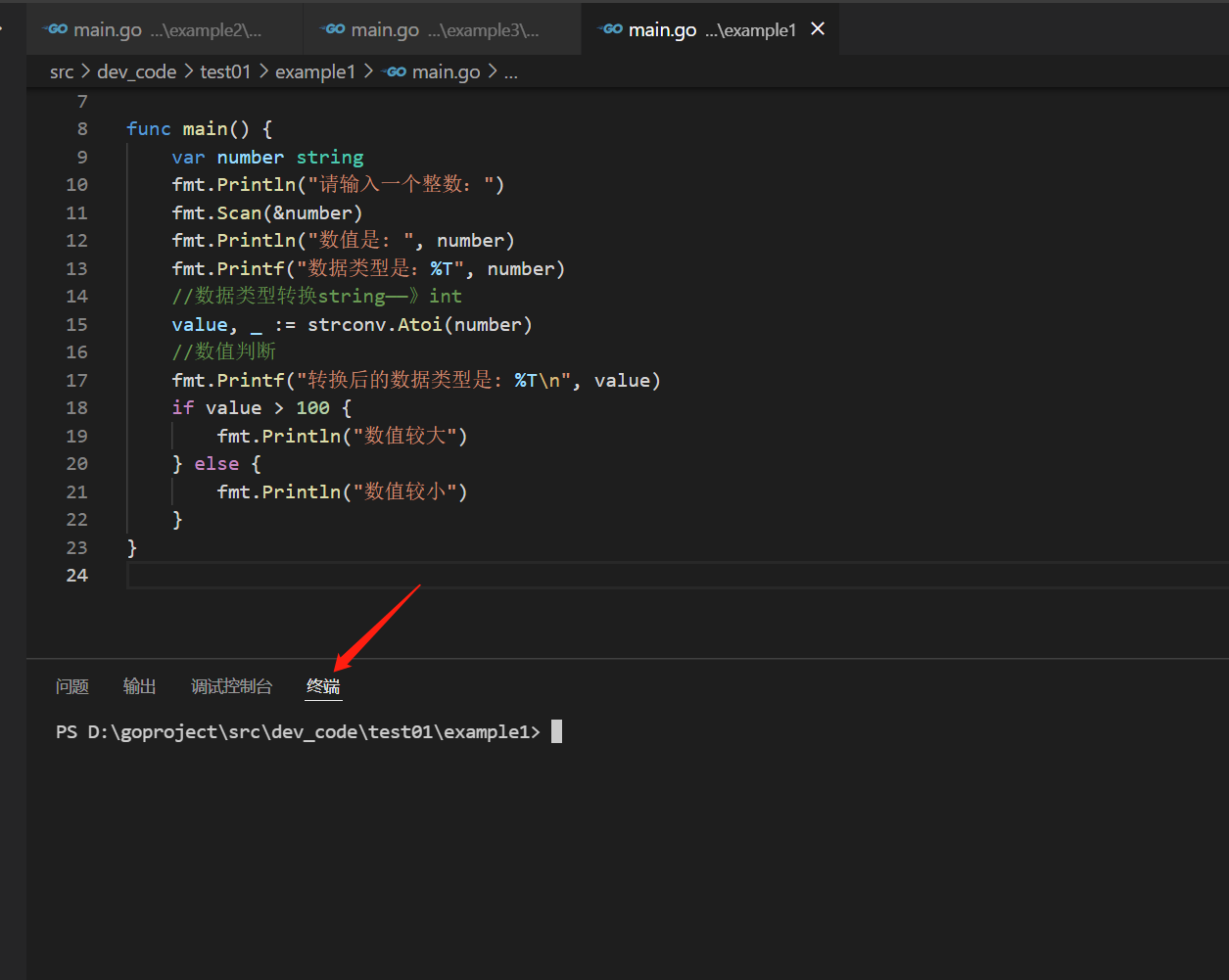This screenshot has height=980, width=1229.
Task: Click the terminal prompt input cursor
Action: [x=556, y=731]
